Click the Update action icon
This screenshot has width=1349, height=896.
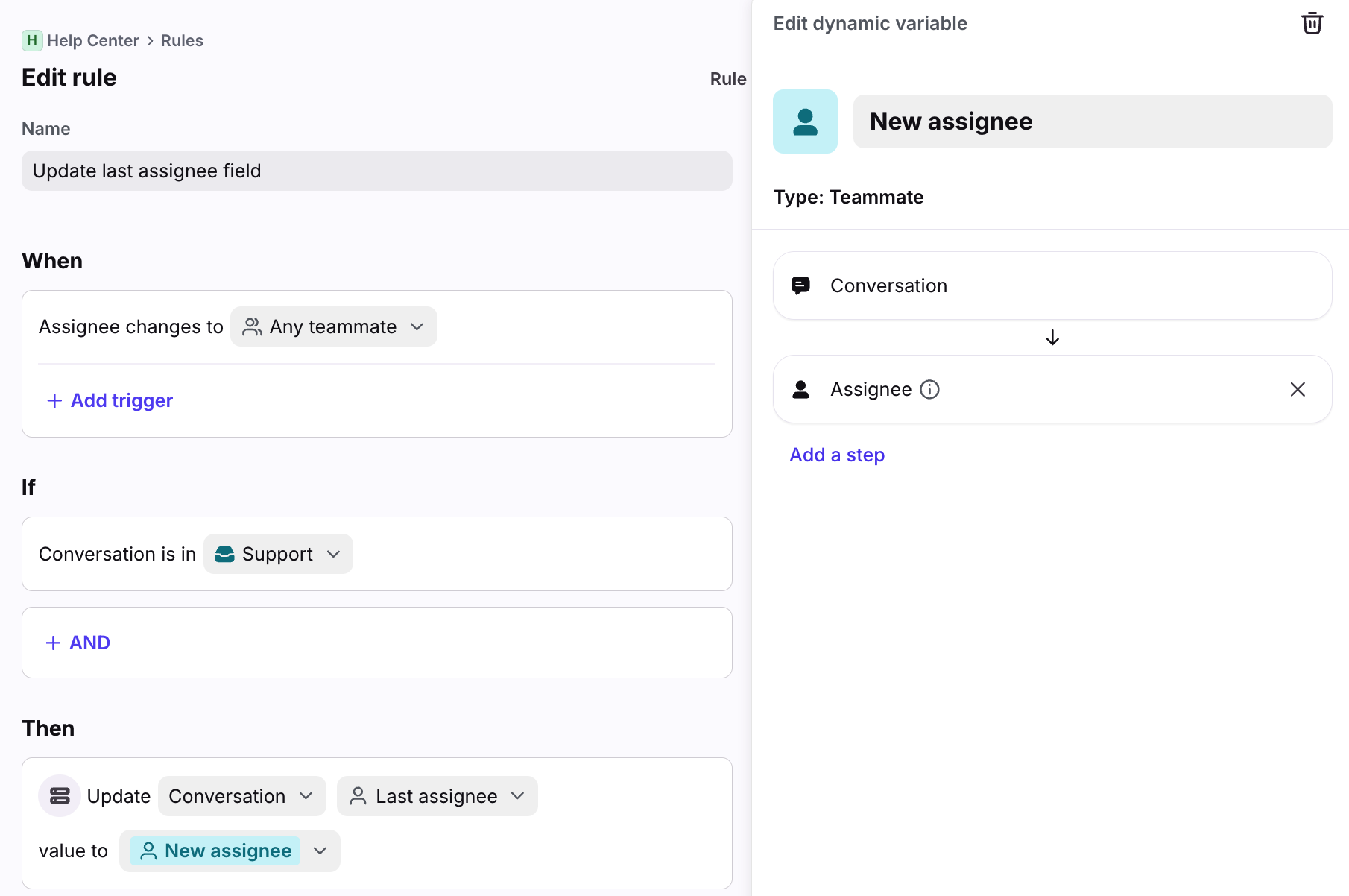tap(60, 796)
